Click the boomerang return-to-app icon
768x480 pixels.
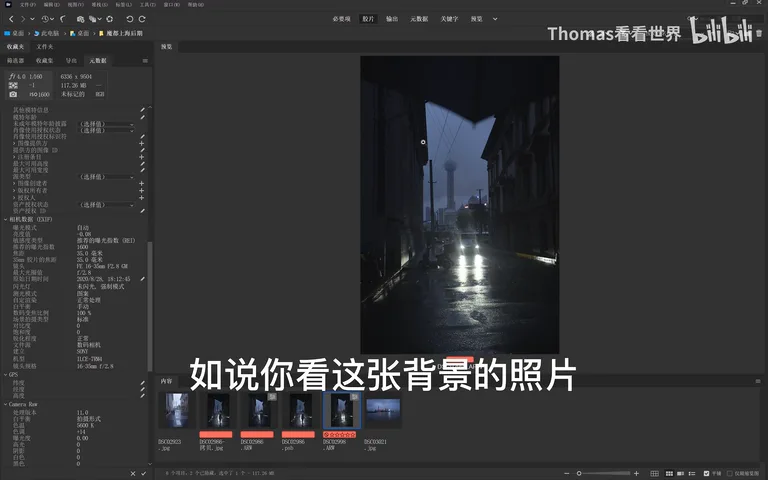click(x=63, y=19)
